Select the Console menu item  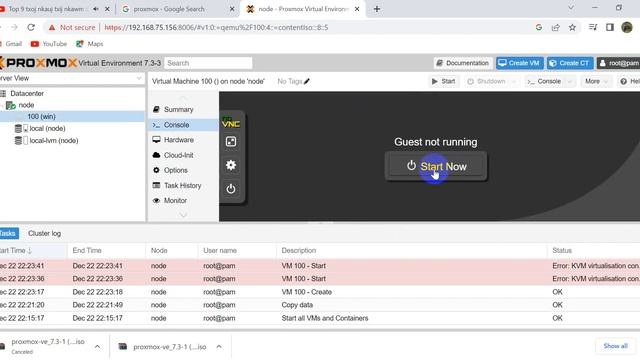(183, 125)
